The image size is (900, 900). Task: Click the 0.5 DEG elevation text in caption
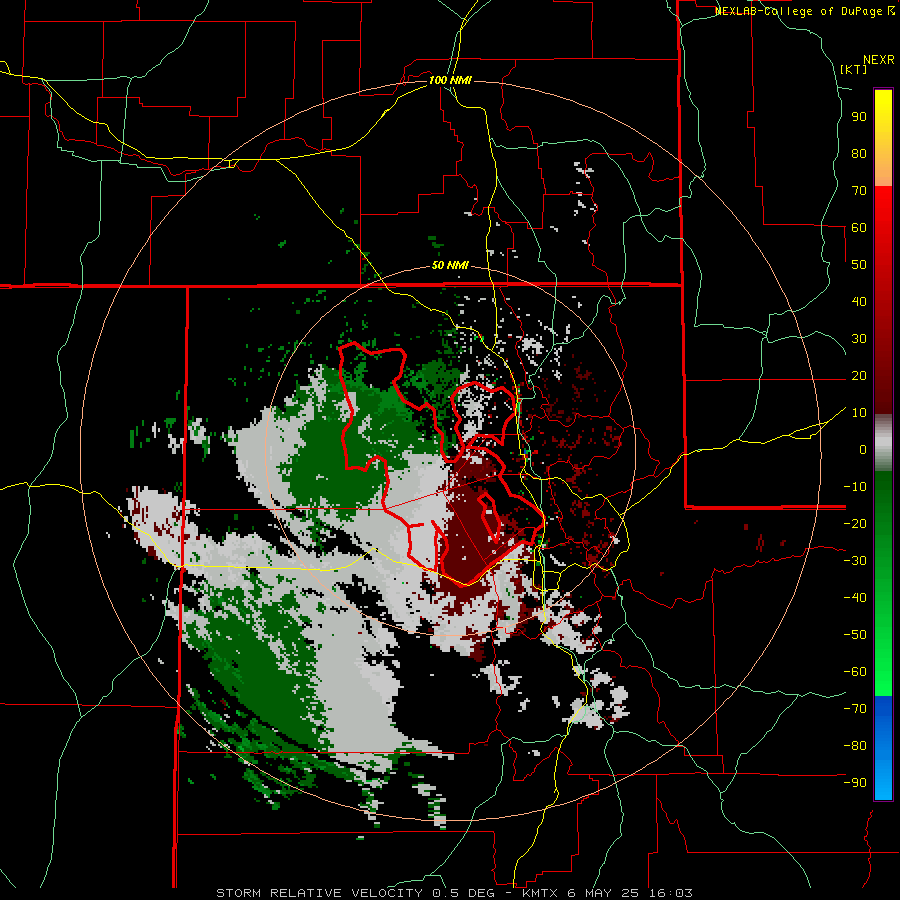click(x=467, y=893)
